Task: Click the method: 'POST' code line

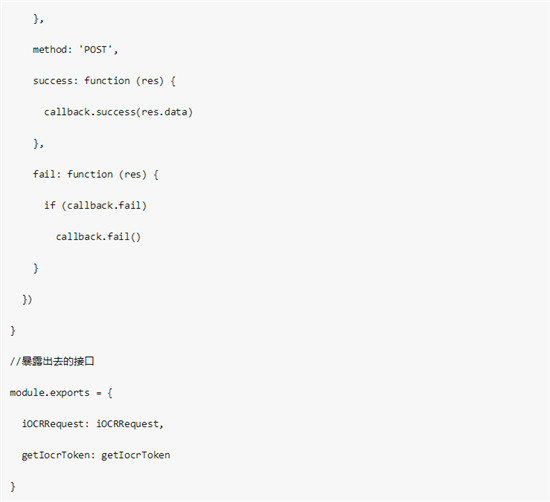Action: click(75, 49)
